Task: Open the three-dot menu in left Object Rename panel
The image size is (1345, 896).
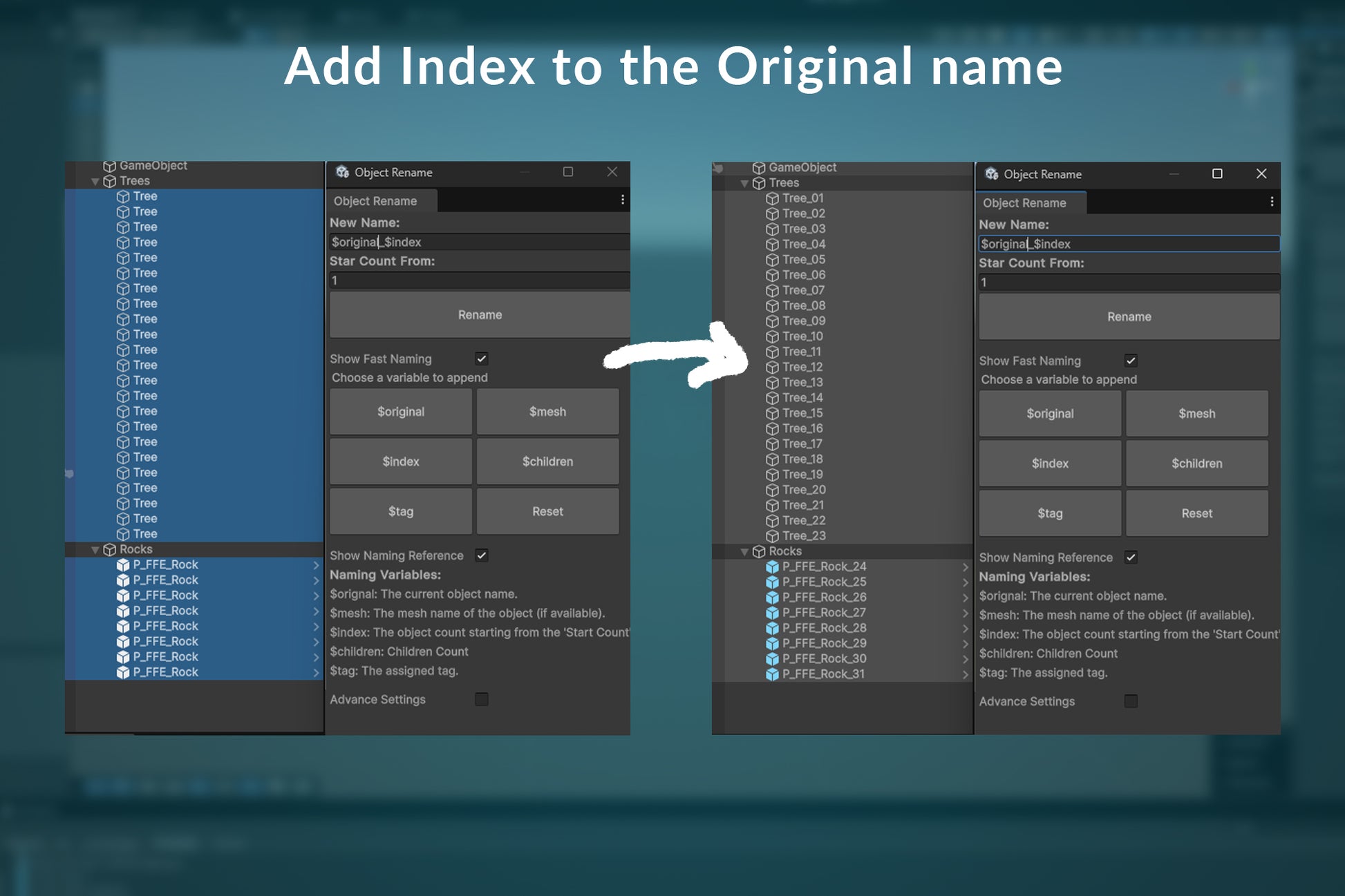Action: [623, 200]
